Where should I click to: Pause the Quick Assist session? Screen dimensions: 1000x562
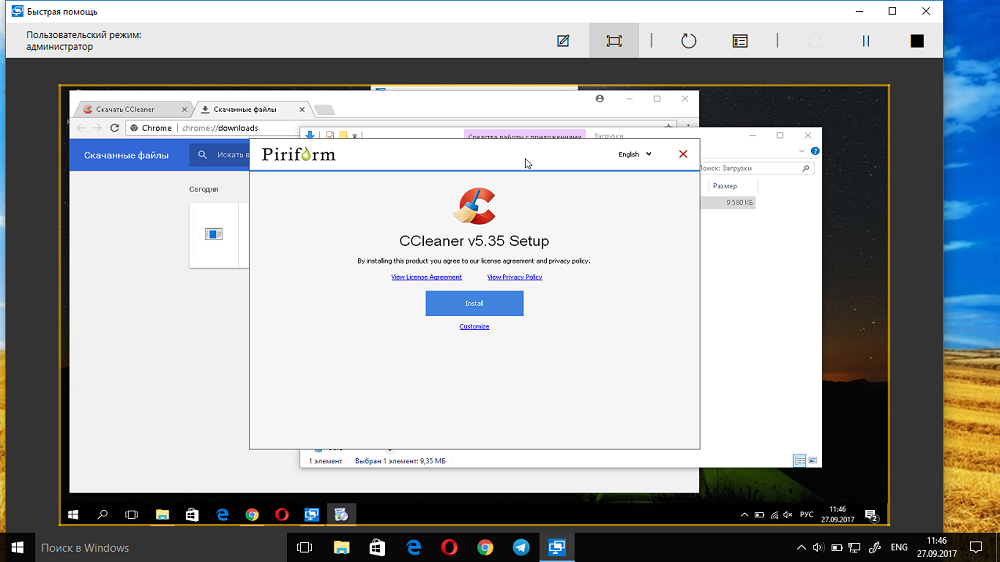point(865,41)
